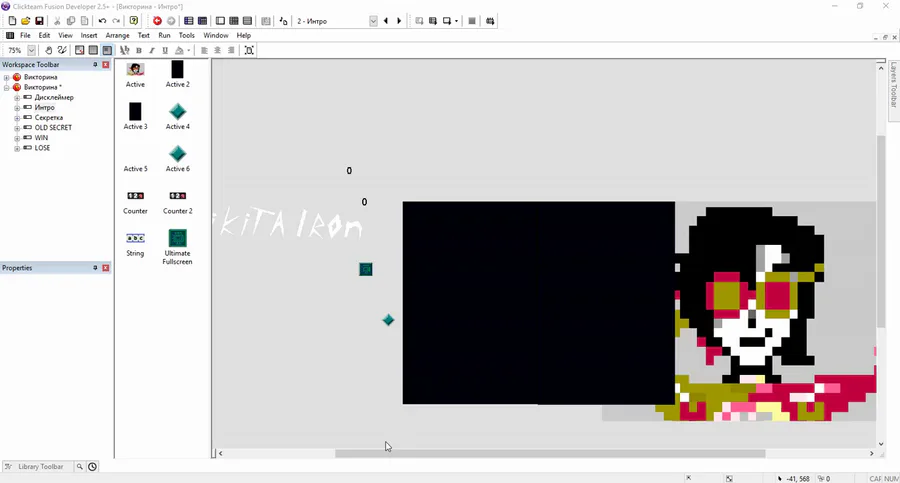Open the Layers Toolbar side tab
This screenshot has width=900, height=483.
click(894, 85)
